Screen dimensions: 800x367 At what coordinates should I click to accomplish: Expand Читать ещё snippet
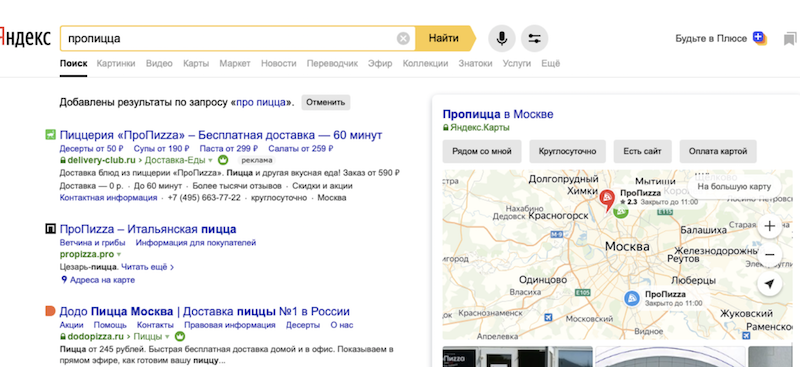[147, 266]
